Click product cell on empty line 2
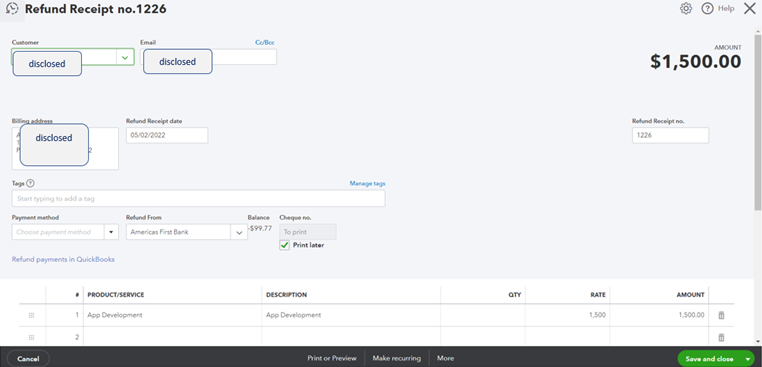 click(173, 337)
